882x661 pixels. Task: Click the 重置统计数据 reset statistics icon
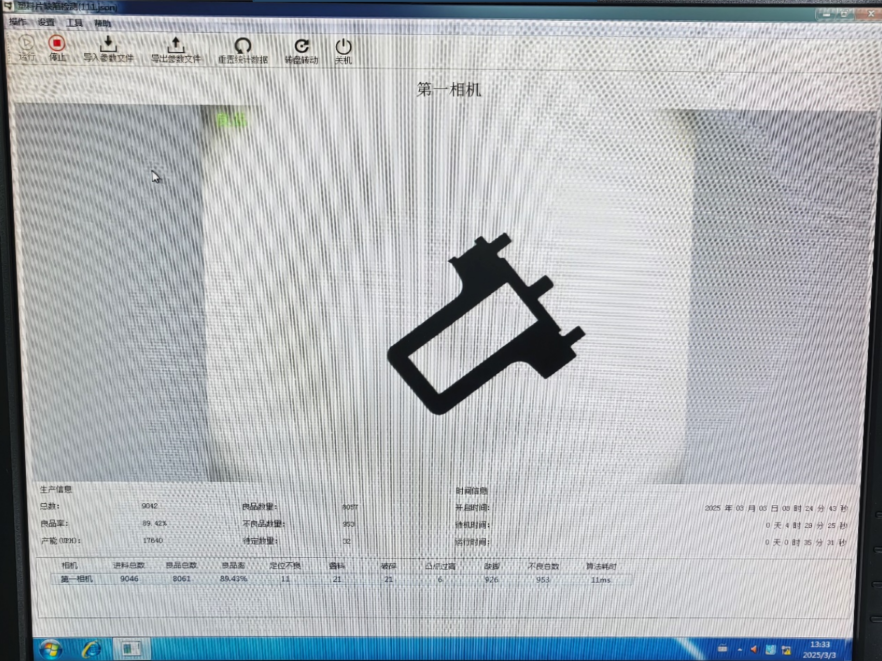point(243,44)
